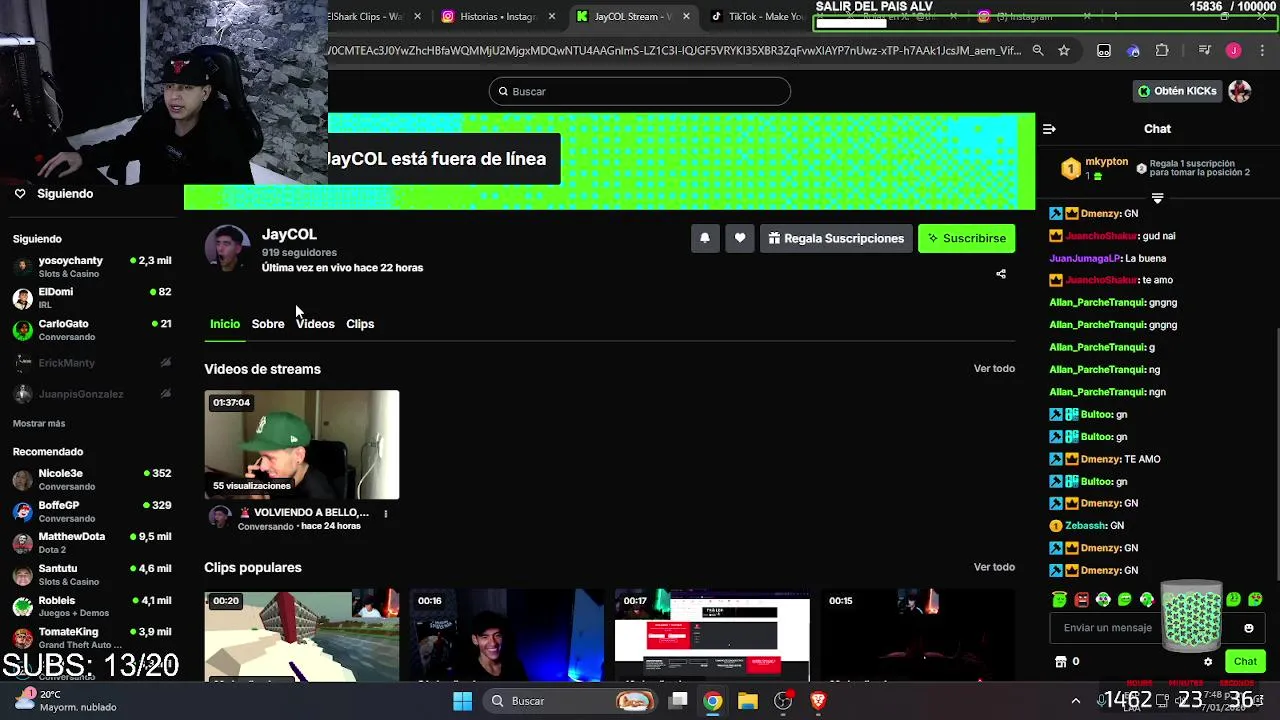This screenshot has width=1280, height=720.
Task: Open the Kick shop icon beside the 0 counter
Action: click(x=1061, y=661)
